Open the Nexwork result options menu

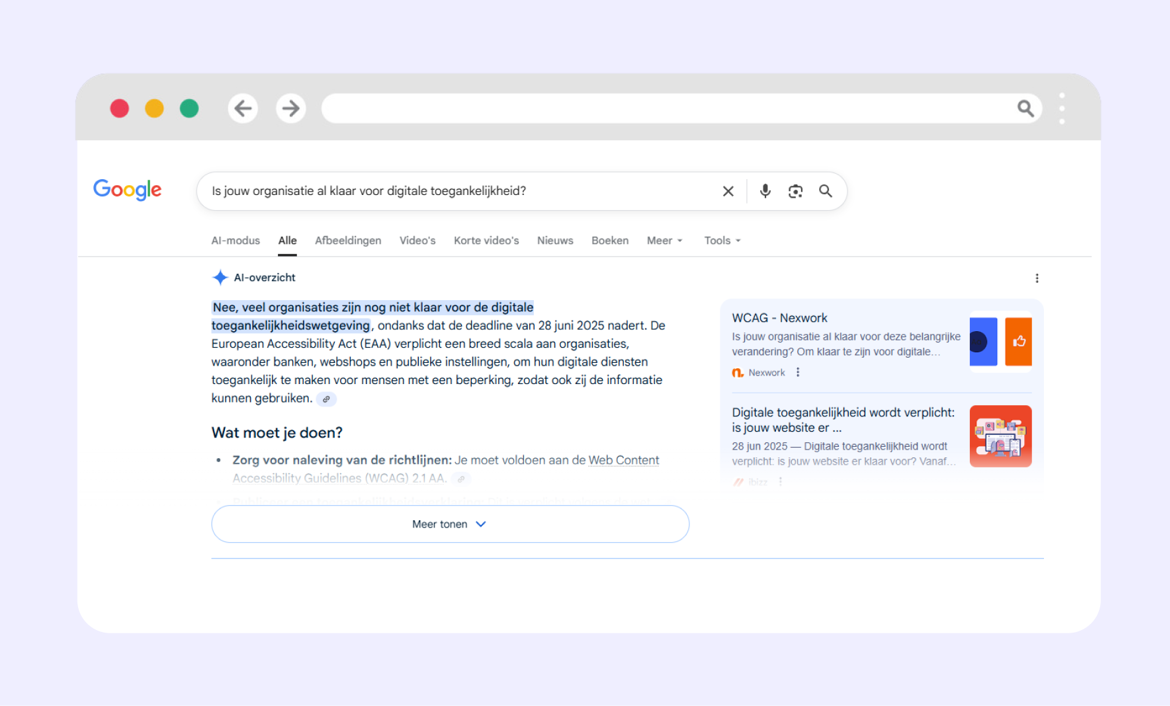(798, 372)
